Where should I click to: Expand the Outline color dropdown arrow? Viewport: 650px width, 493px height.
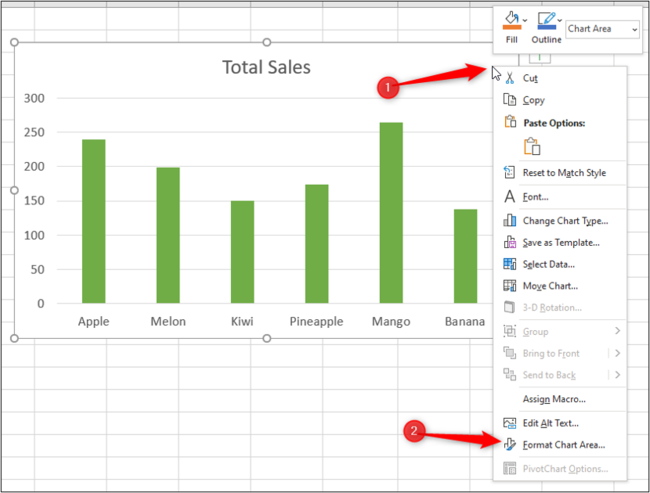coord(560,20)
